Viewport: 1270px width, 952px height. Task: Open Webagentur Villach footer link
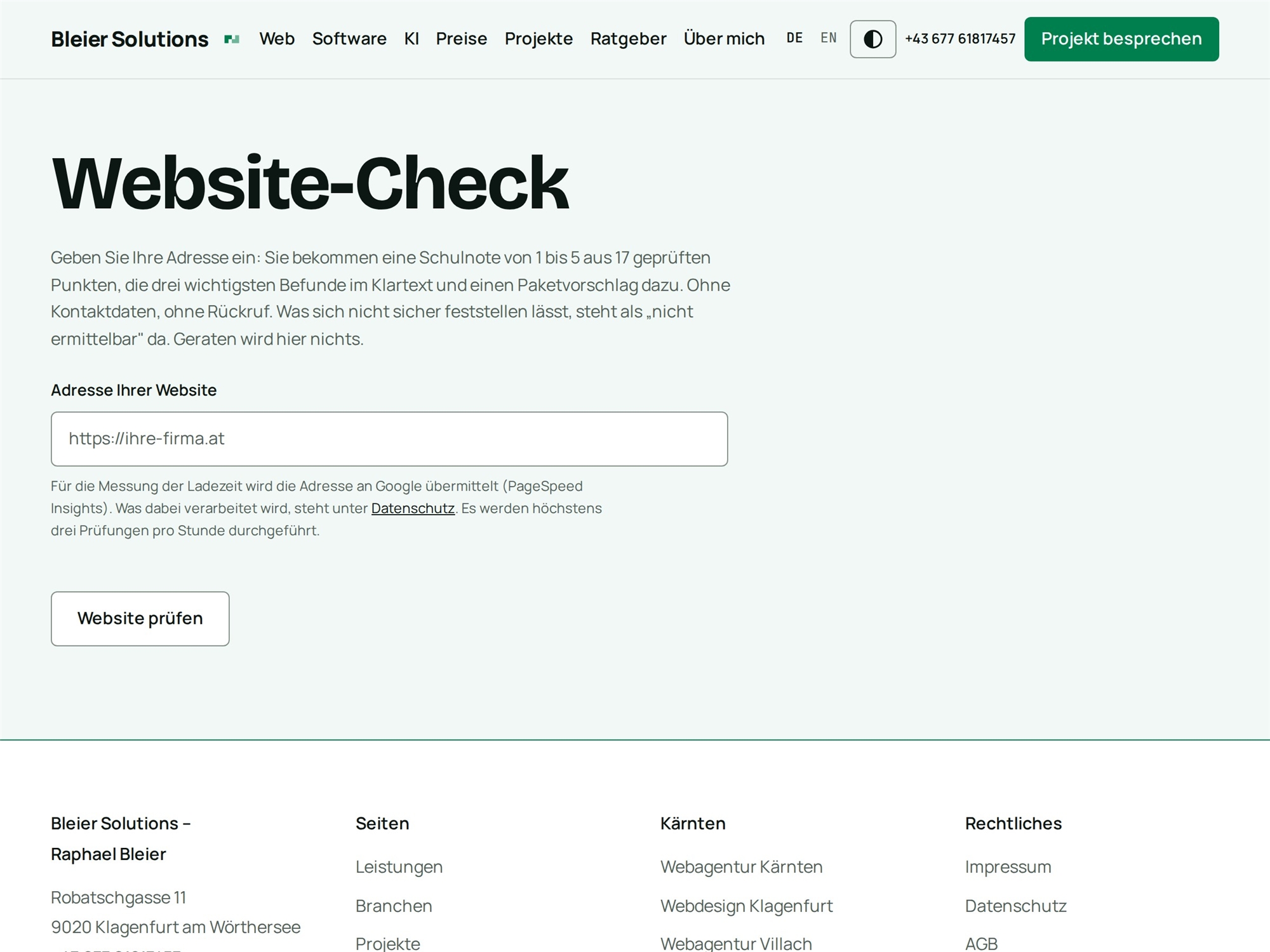[x=737, y=944]
